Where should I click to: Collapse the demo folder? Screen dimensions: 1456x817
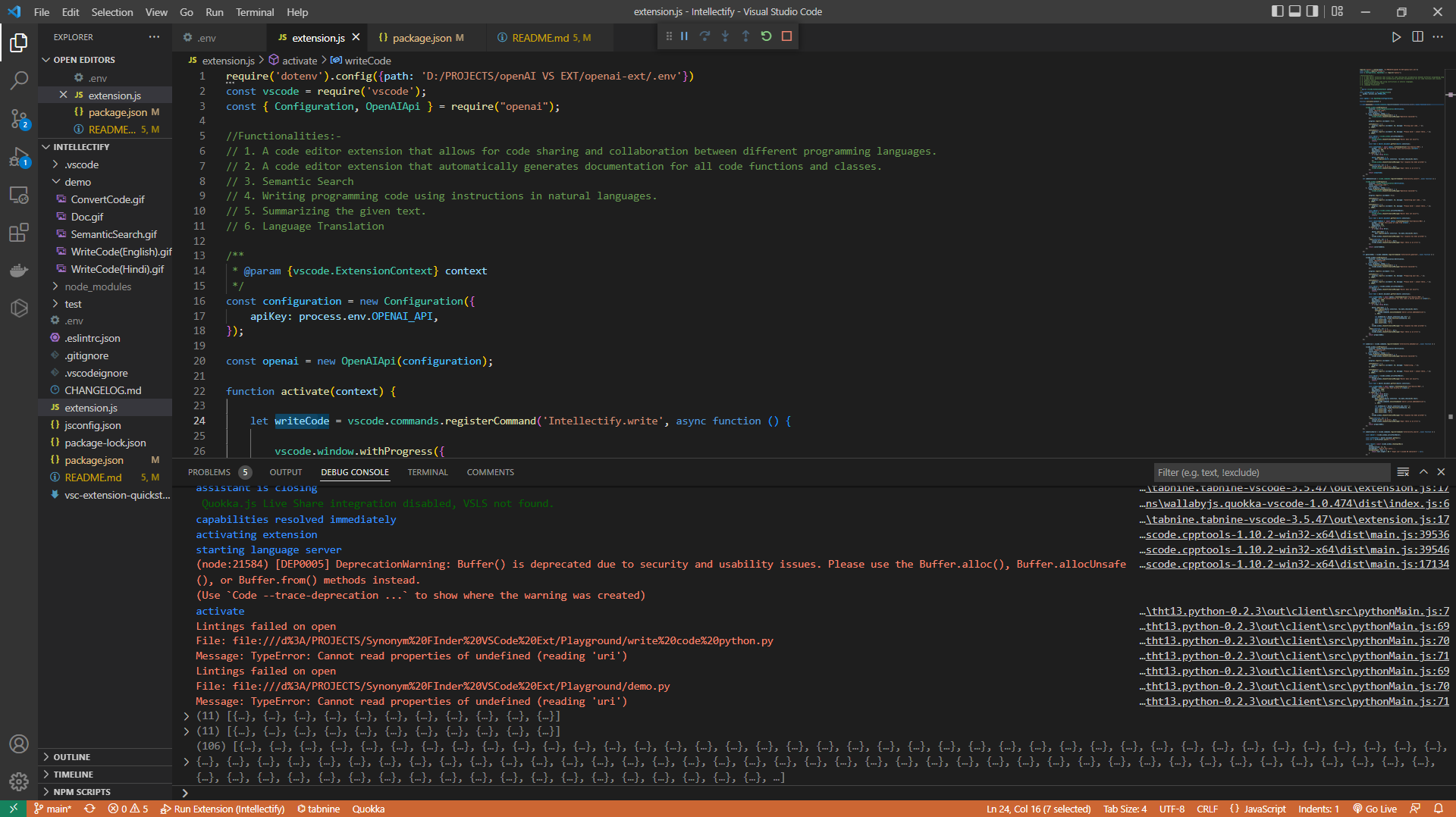point(77,182)
